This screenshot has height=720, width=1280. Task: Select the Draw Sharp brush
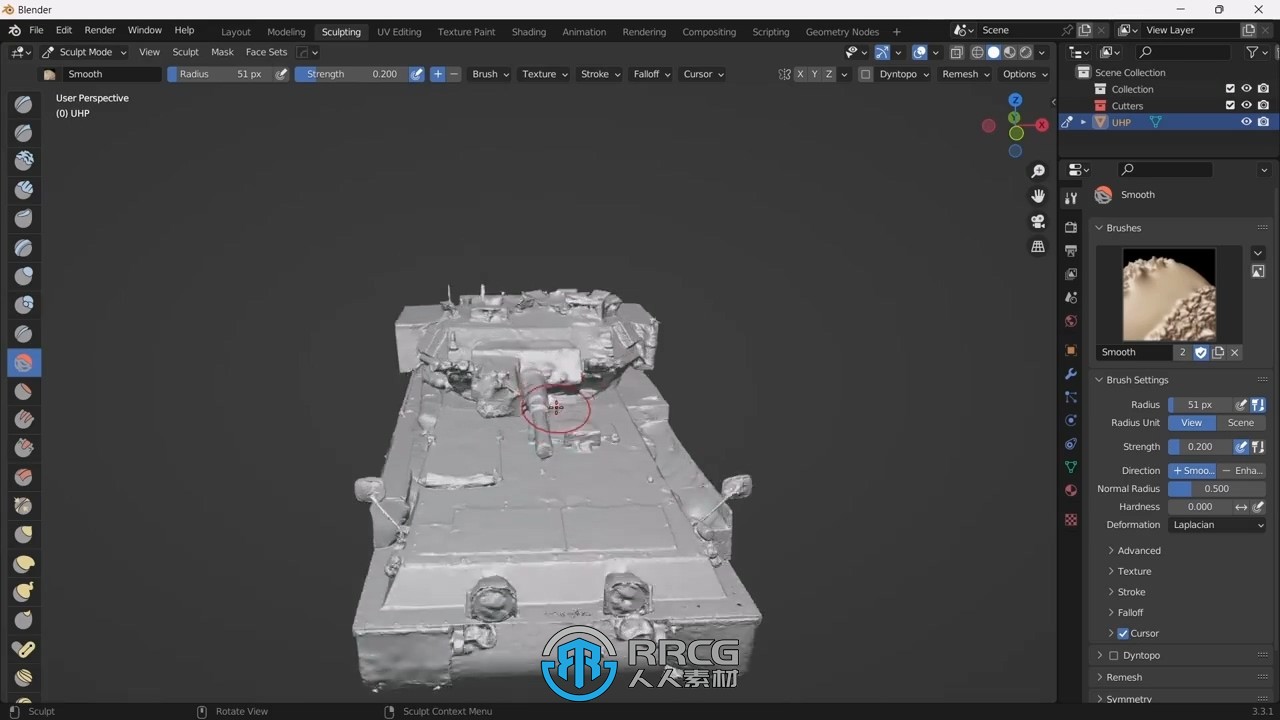point(24,133)
